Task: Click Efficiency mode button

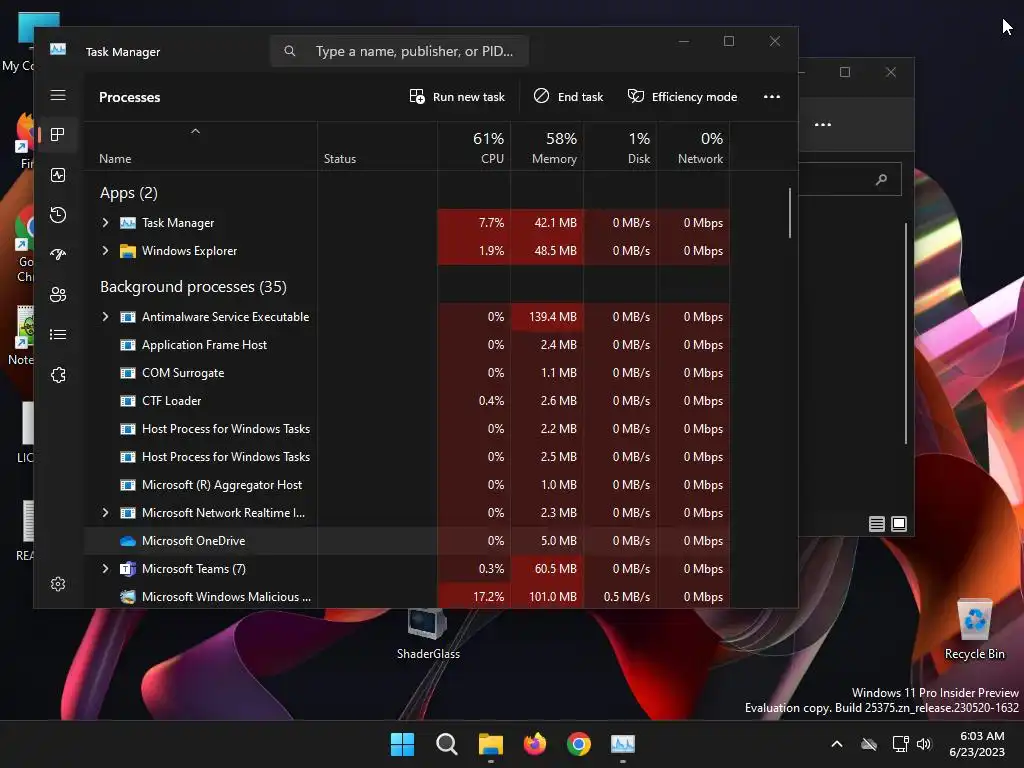Action: pyautogui.click(x=682, y=97)
